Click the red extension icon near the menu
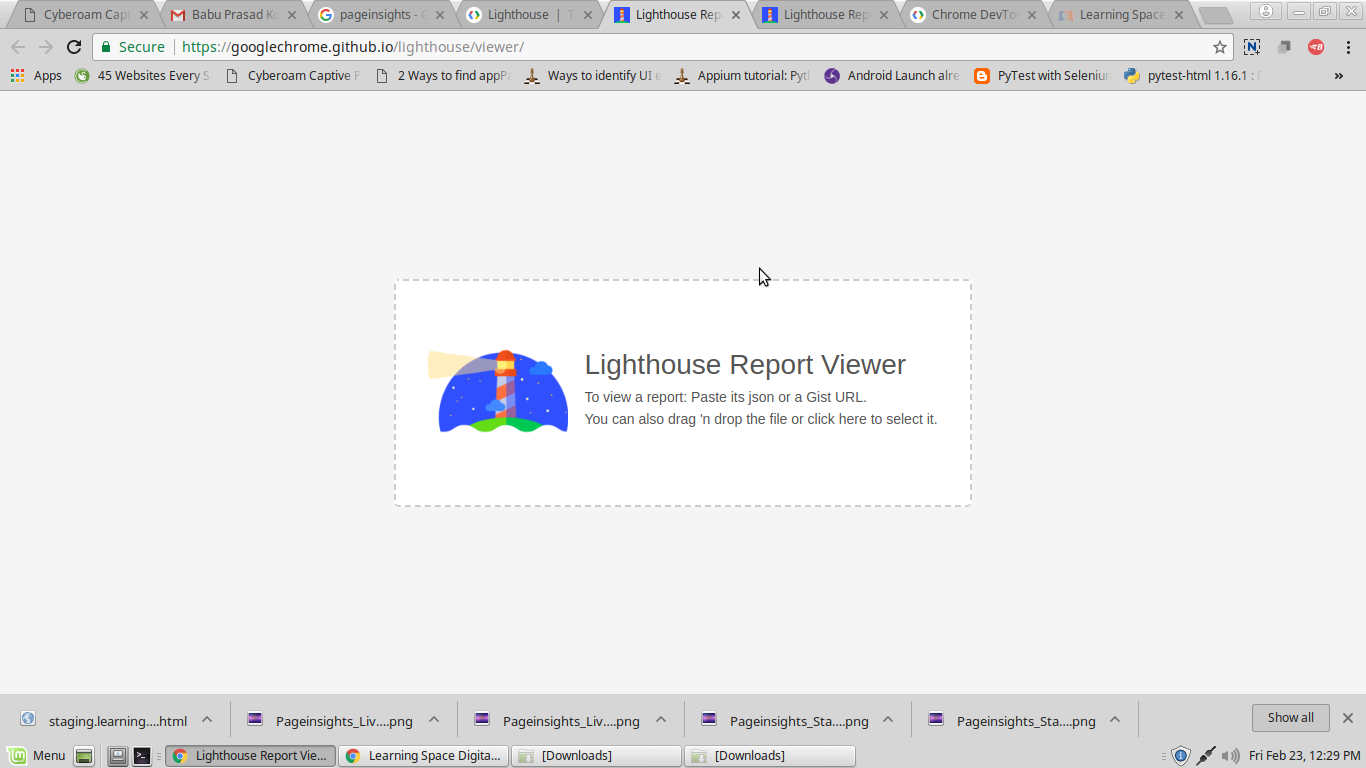Viewport: 1366px width, 768px height. pyautogui.click(x=1315, y=46)
